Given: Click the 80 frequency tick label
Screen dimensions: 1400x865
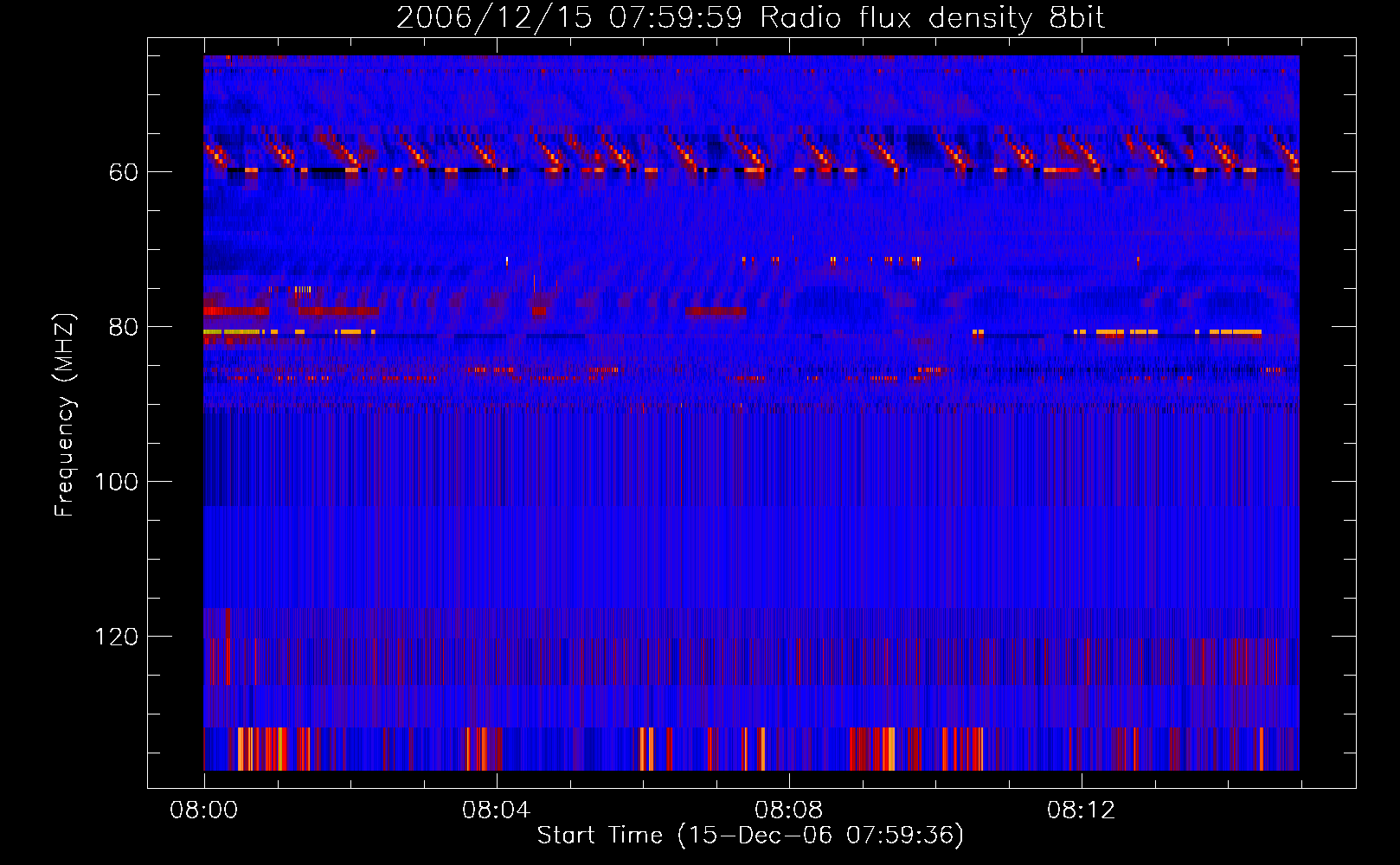Looking at the screenshot, I should point(124,327).
